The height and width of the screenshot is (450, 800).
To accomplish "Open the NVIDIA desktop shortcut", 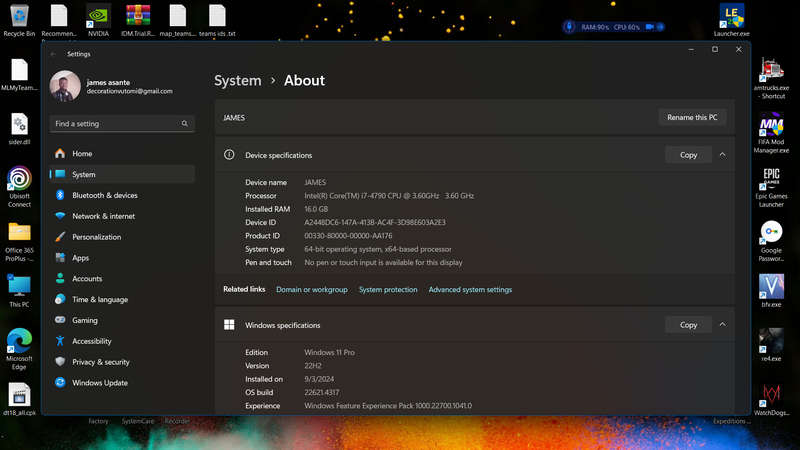I will coord(98,20).
